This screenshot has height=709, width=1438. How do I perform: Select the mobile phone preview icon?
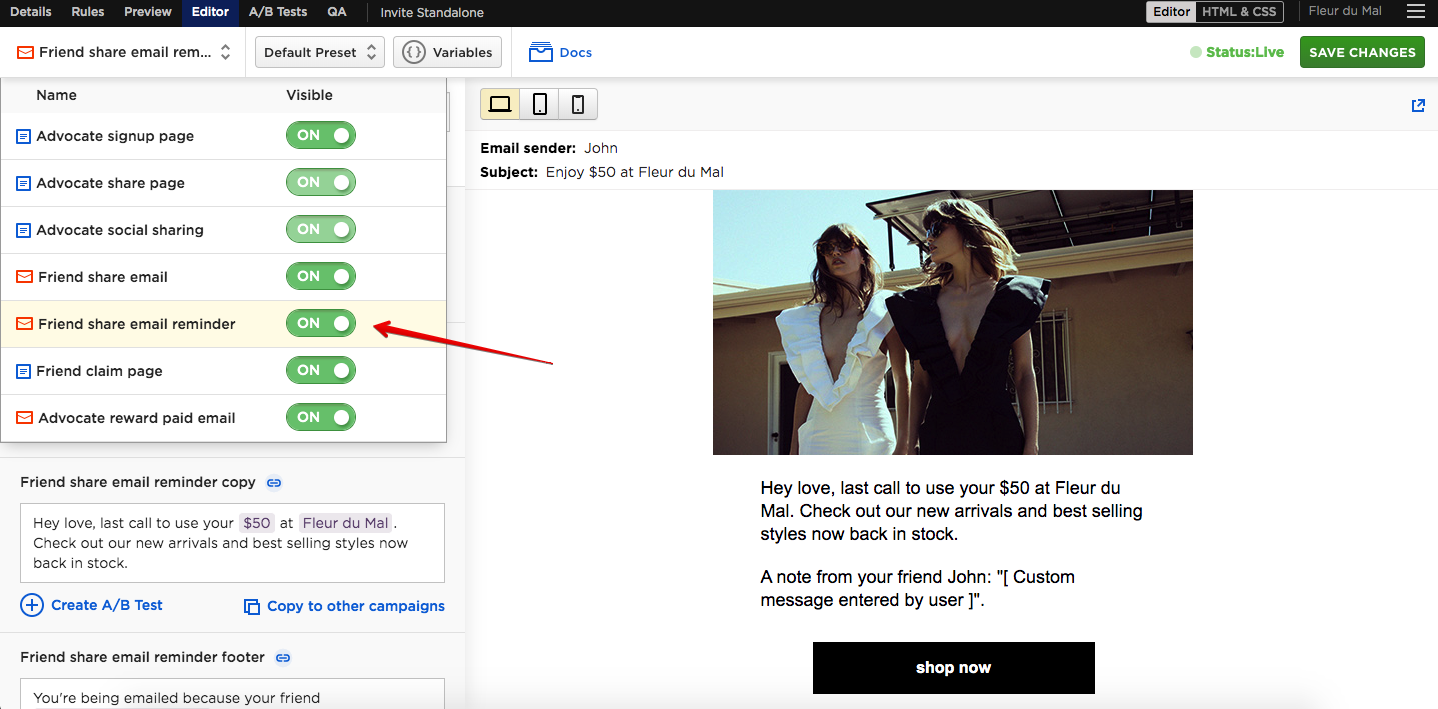578,104
